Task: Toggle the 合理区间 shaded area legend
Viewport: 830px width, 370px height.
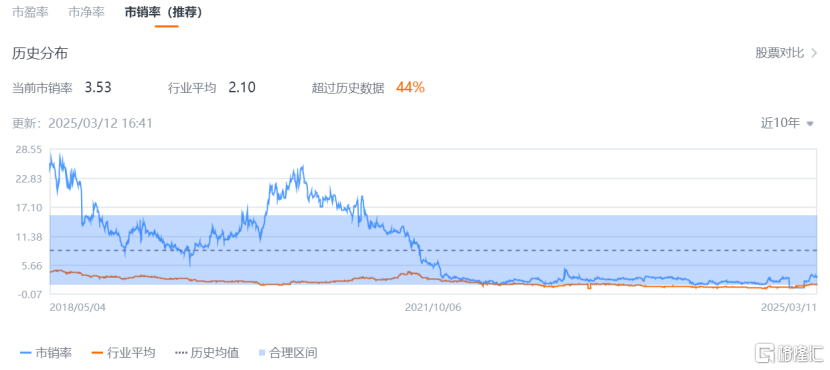Action: click(288, 353)
